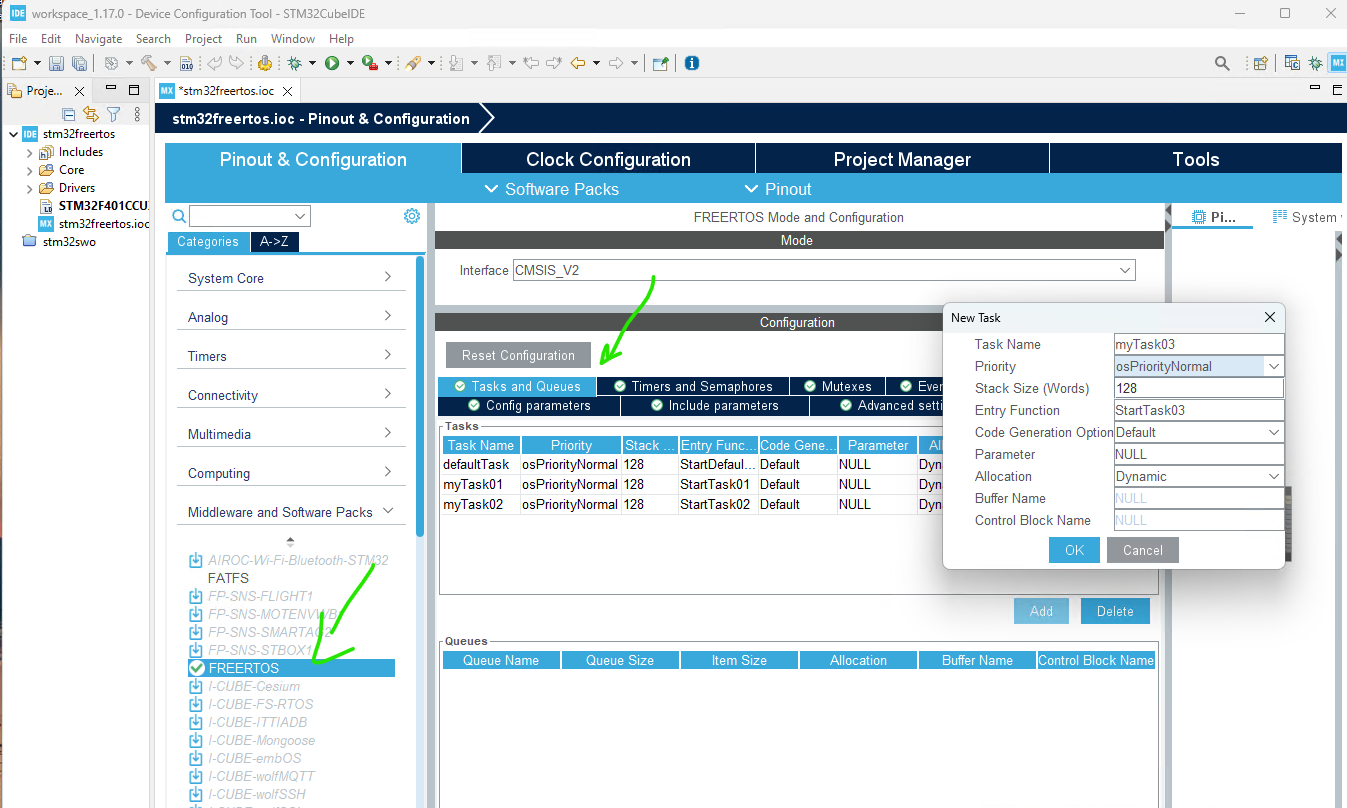Click the build target chip icon
The image size is (1347, 808).
[x=110, y=63]
